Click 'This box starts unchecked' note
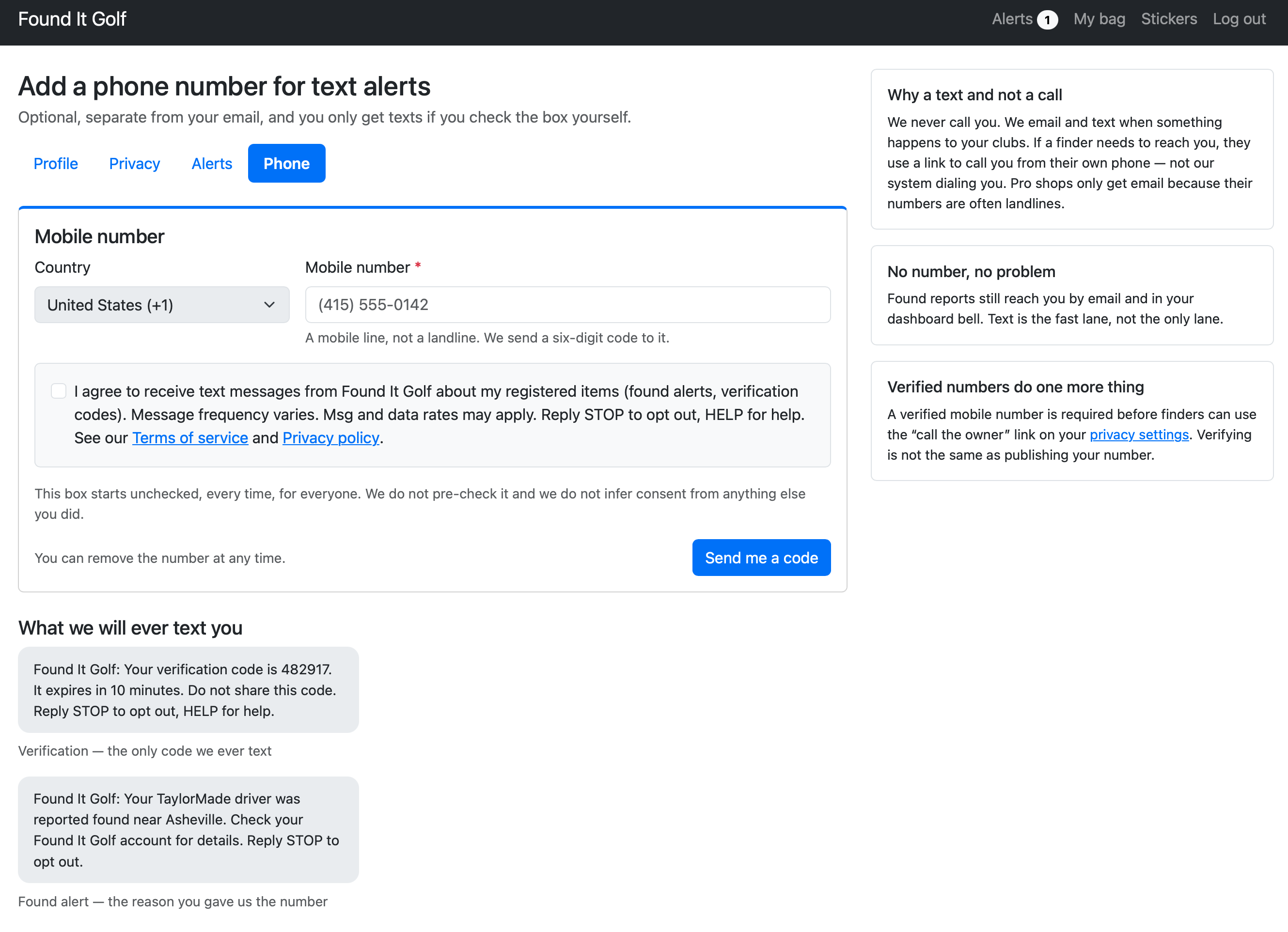Image resolution: width=1288 pixels, height=932 pixels. [420, 503]
